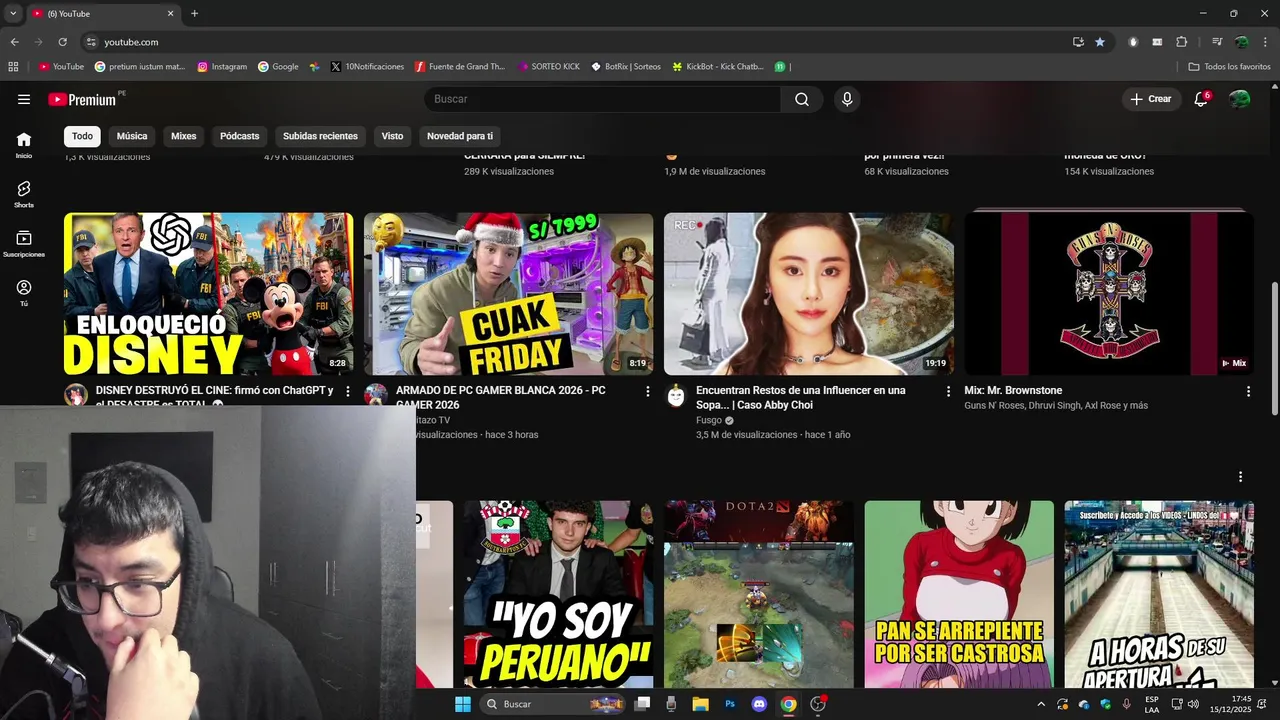Go back in browser history
1280x720 pixels.
pyautogui.click(x=14, y=42)
